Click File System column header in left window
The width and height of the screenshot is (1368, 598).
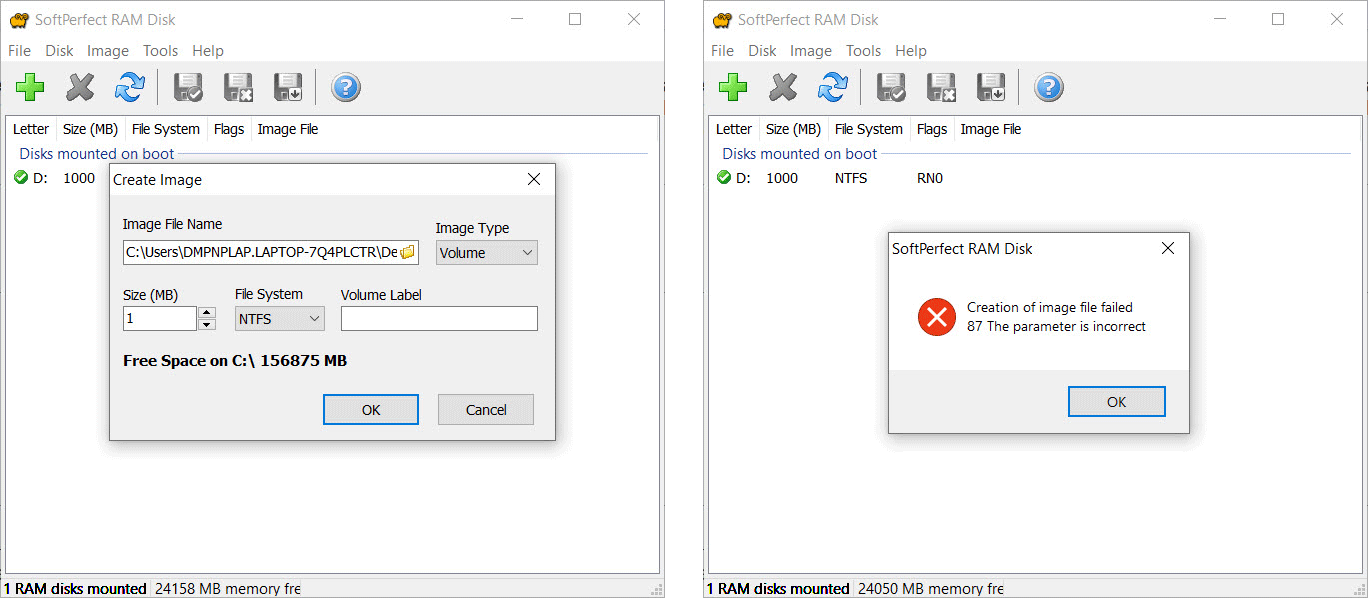[166, 129]
